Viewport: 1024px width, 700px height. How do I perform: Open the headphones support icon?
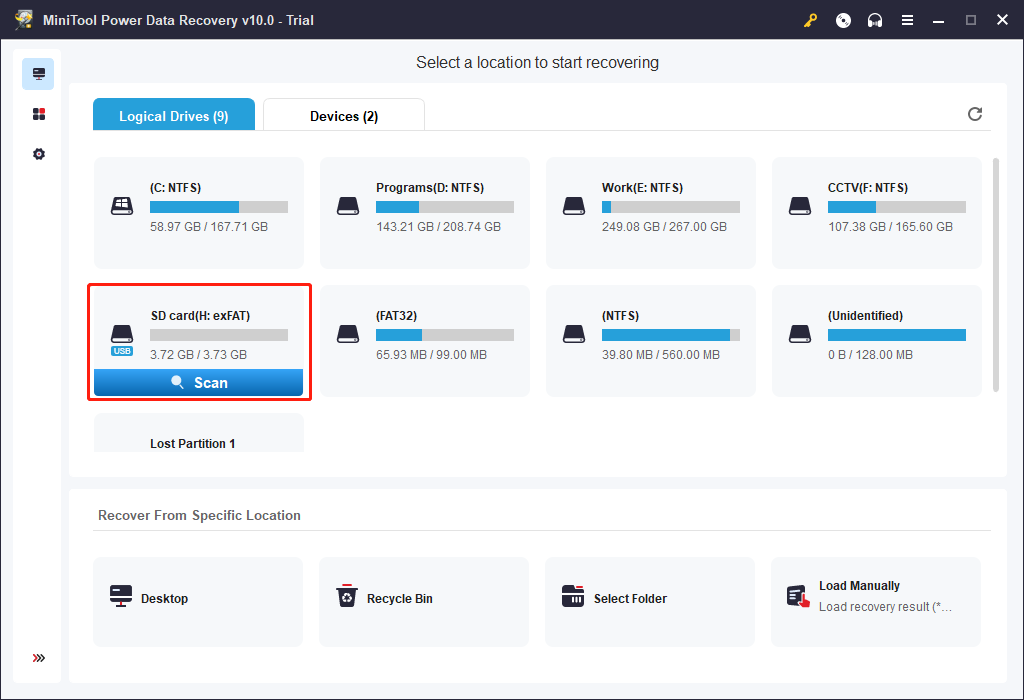click(874, 20)
